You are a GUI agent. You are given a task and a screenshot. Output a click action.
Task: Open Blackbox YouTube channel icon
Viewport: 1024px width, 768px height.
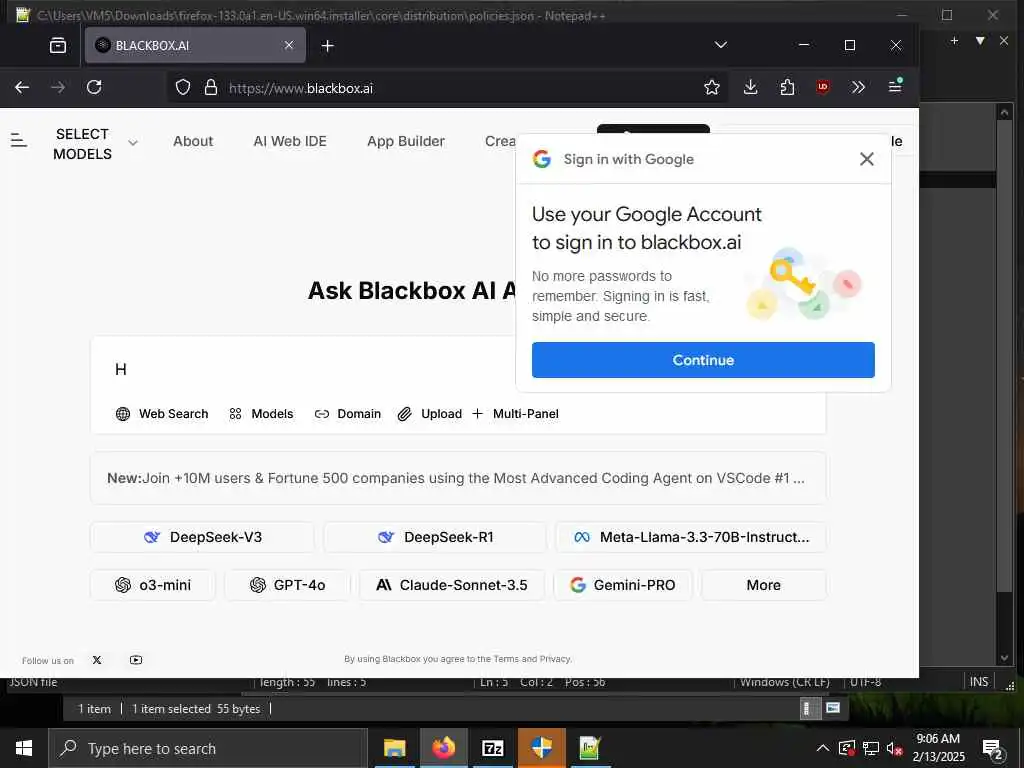(136, 660)
